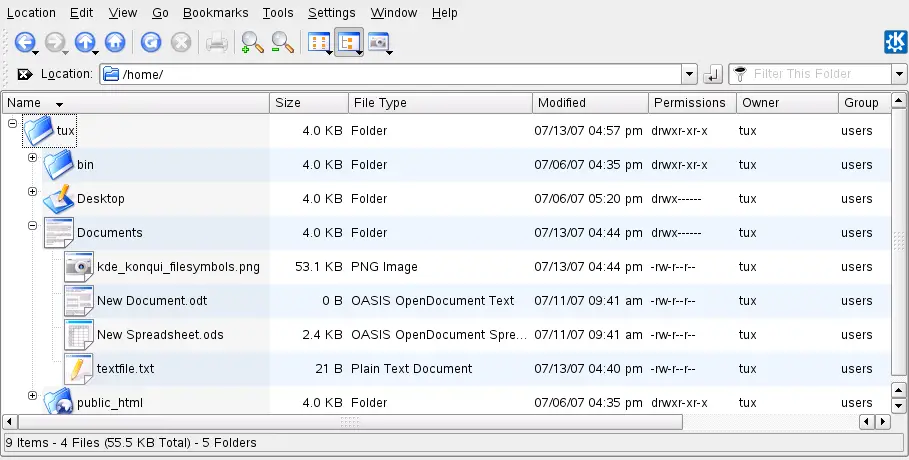The image size is (909, 460).
Task: Open the Settings menu
Action: tap(331, 13)
